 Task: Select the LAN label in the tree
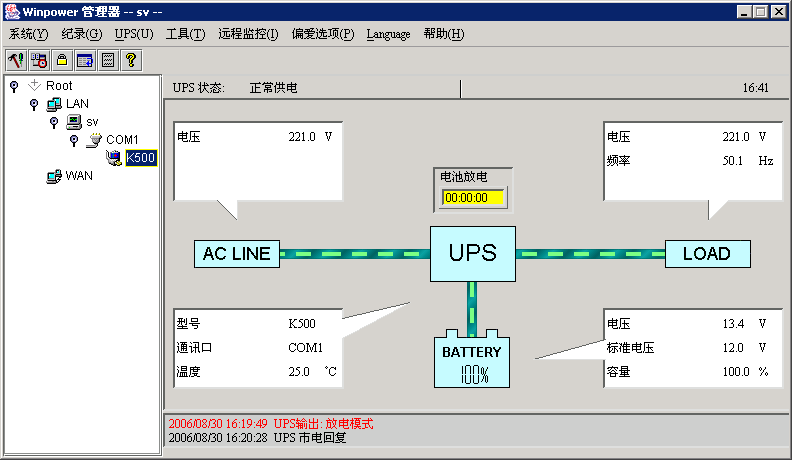77,104
